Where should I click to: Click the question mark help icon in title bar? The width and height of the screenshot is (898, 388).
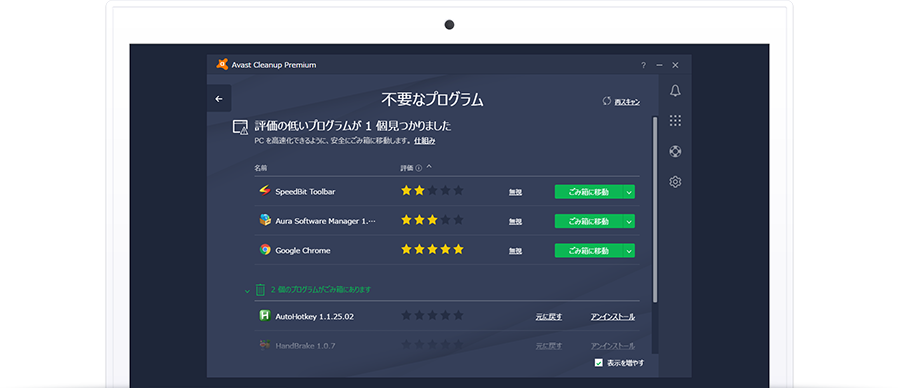coord(643,65)
